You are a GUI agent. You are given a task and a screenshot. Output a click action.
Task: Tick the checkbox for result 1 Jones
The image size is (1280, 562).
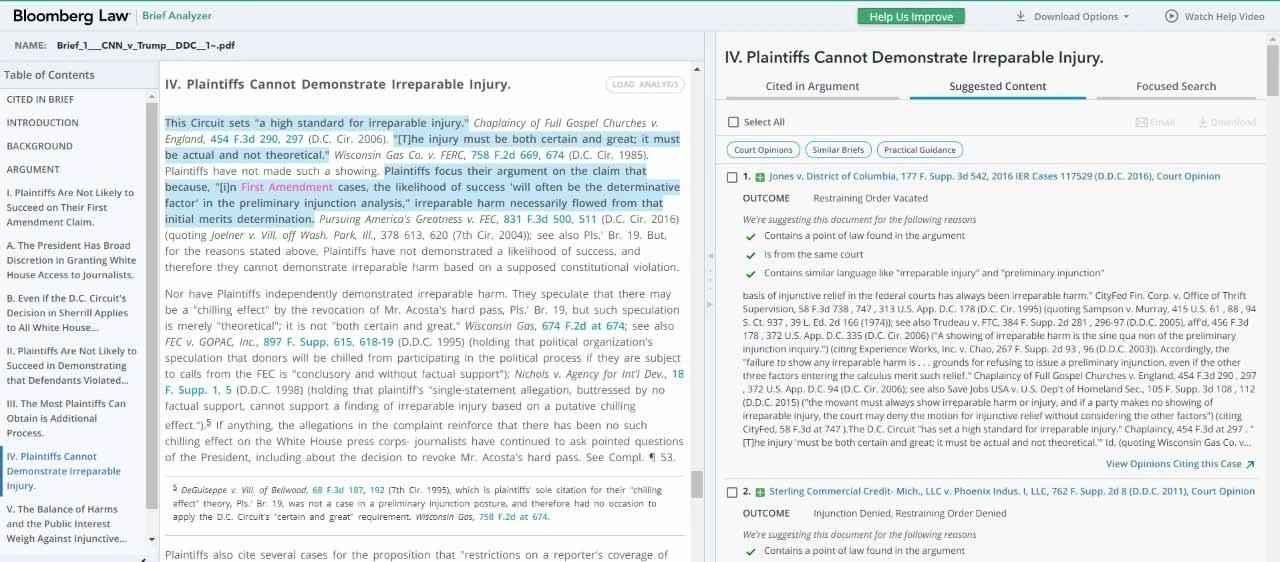[733, 177]
